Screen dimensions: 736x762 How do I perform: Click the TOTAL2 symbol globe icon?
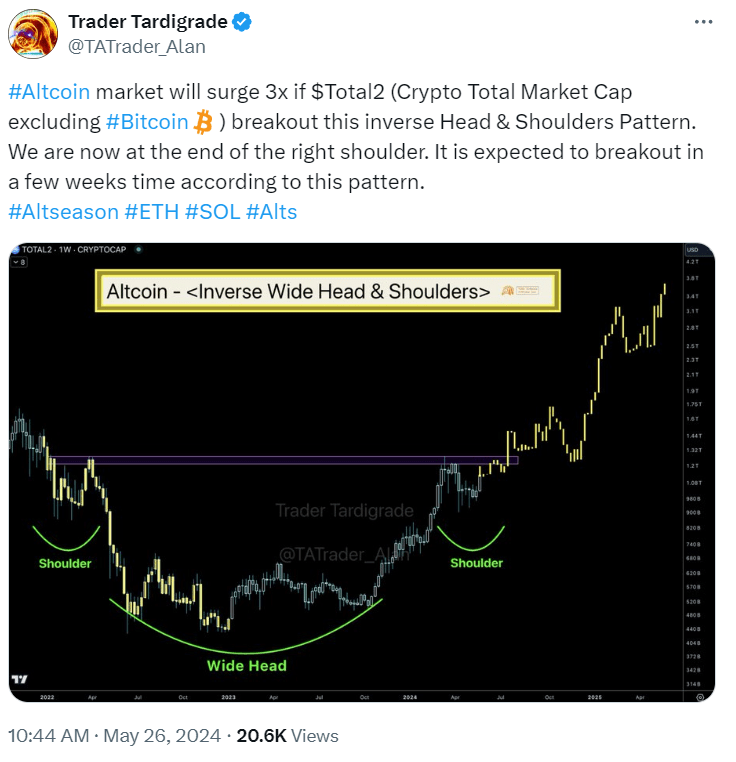pyautogui.click(x=15, y=250)
